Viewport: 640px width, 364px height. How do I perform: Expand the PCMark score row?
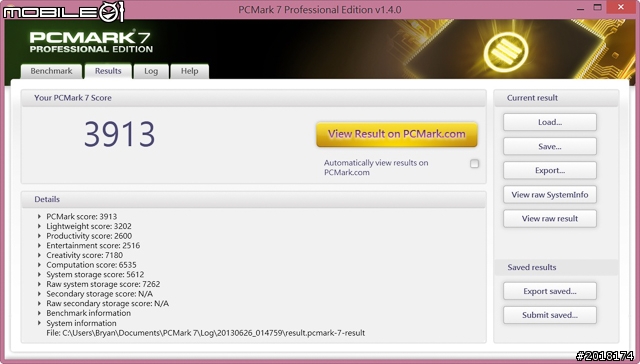[39, 216]
